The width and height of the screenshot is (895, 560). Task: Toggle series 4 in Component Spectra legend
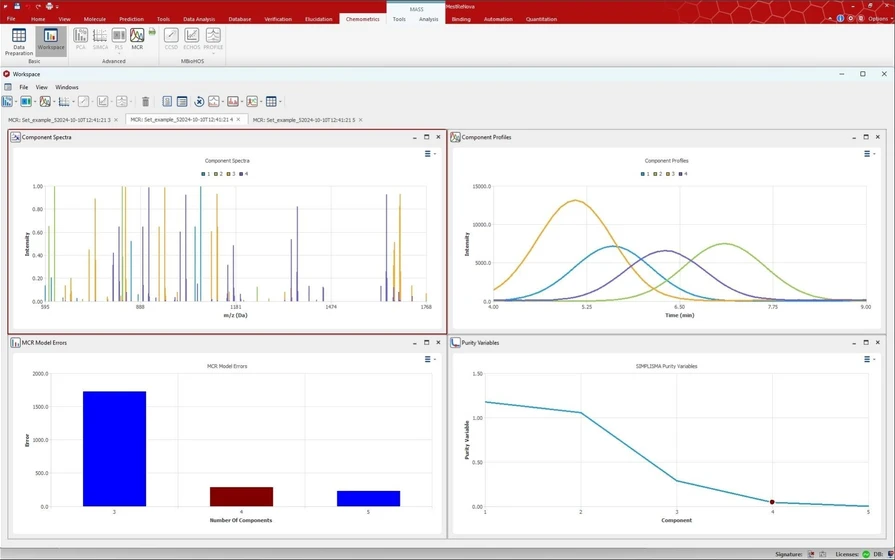click(x=244, y=174)
